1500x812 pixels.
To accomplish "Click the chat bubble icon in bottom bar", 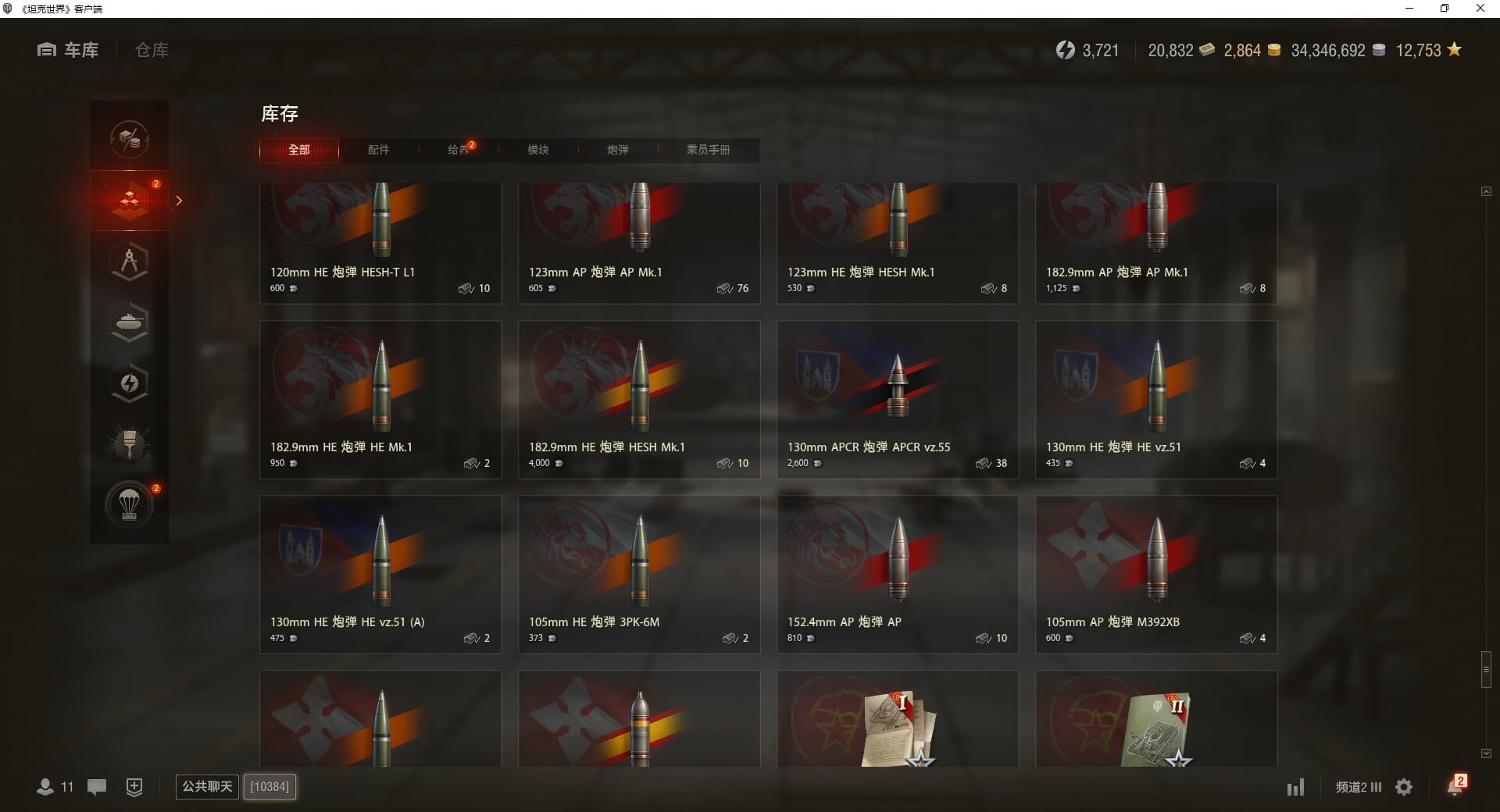I will click(97, 787).
